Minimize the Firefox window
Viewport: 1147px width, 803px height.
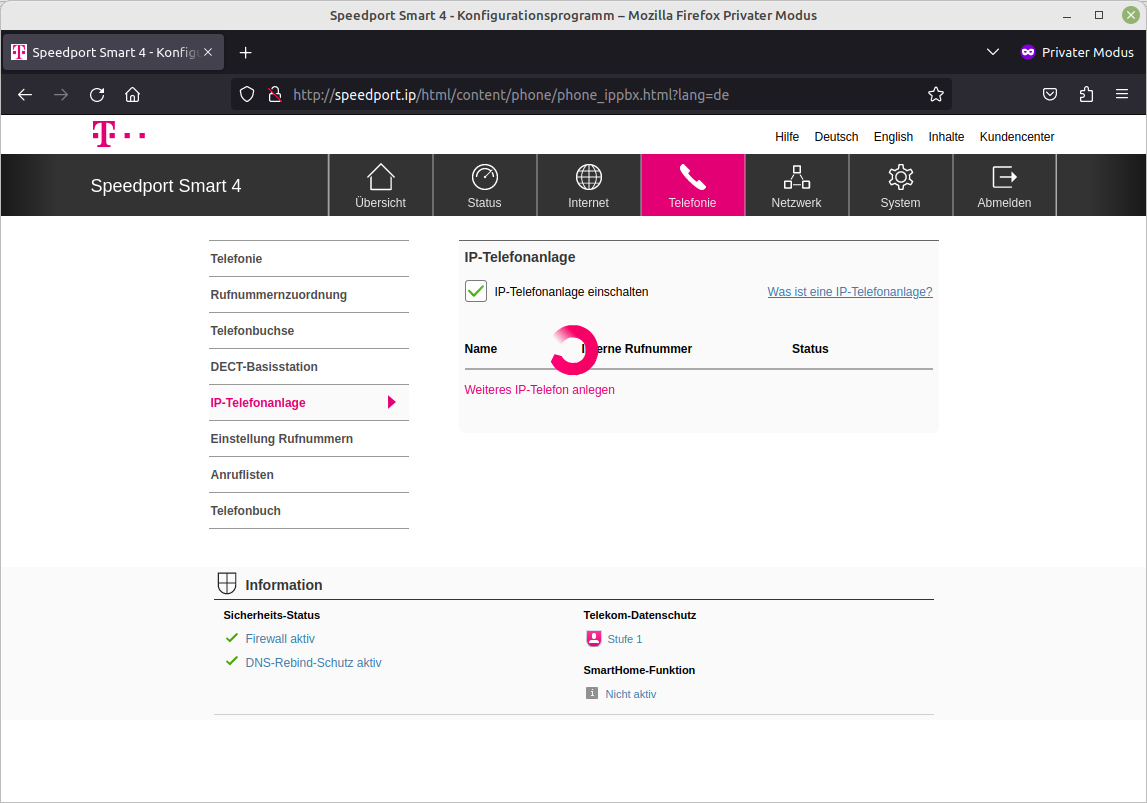1067,15
